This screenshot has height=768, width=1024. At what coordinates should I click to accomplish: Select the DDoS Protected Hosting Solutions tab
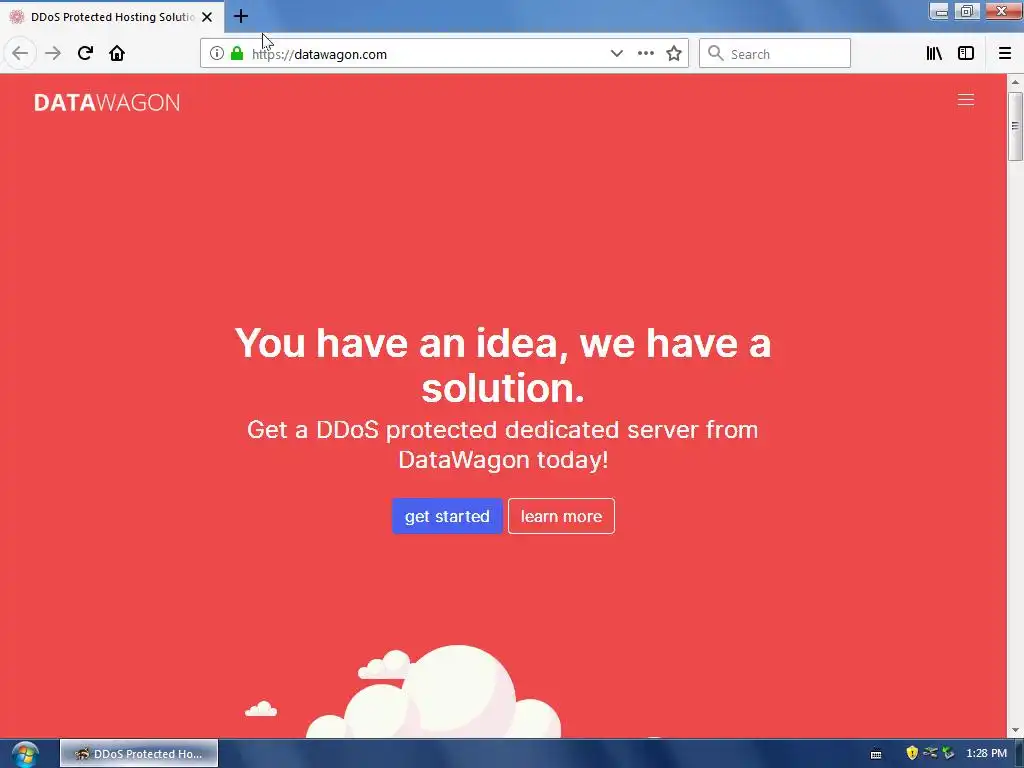[x=112, y=17]
